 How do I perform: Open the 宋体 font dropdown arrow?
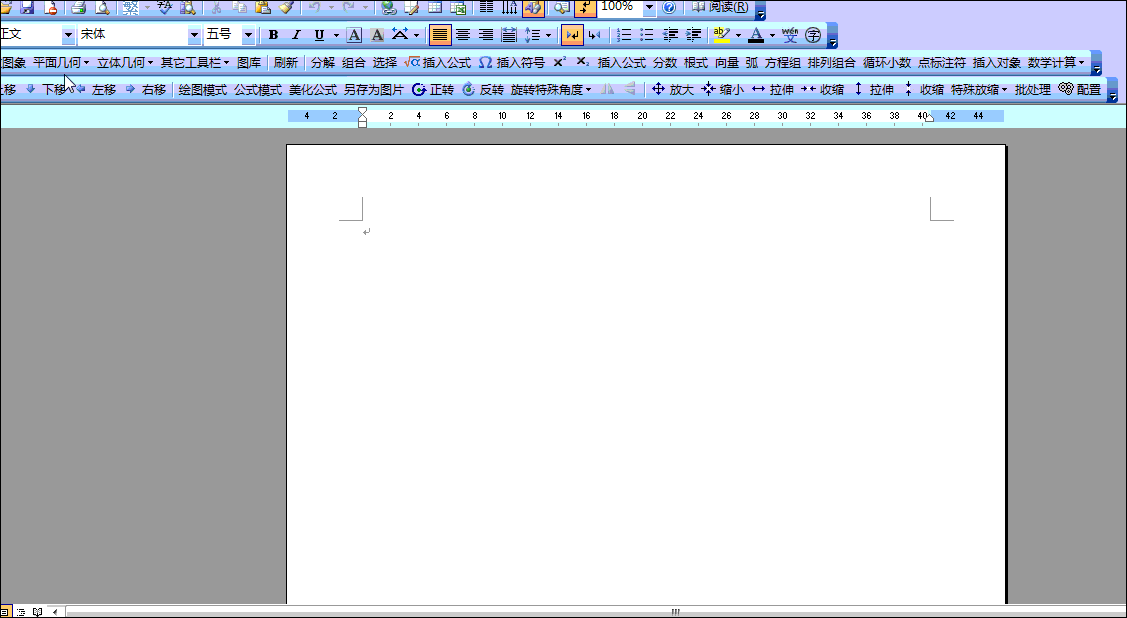pos(194,34)
